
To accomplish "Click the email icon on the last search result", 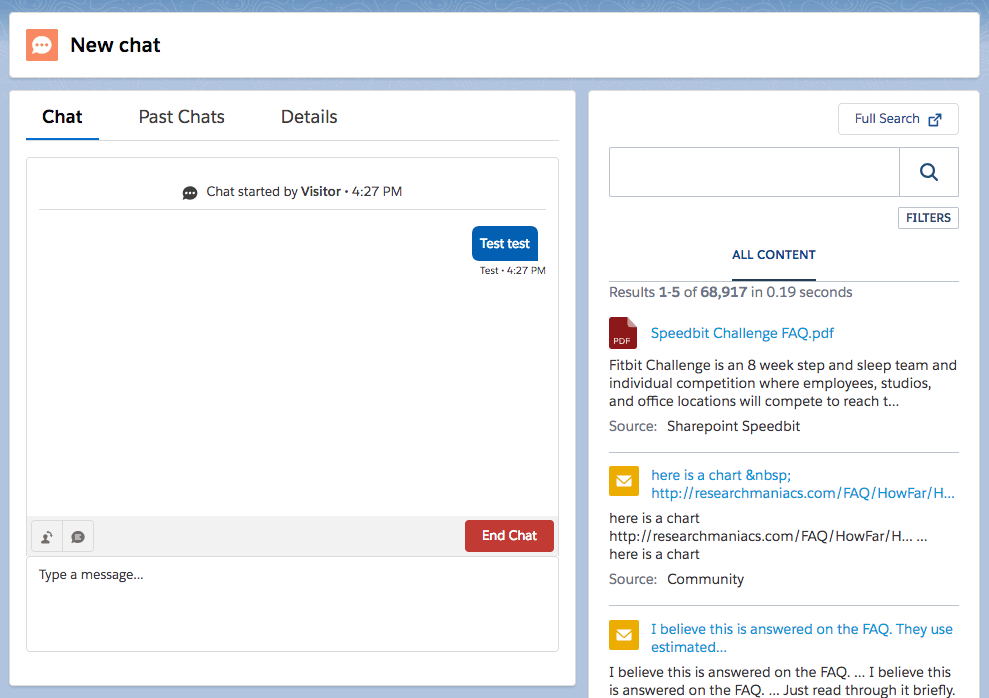I will click(624, 635).
